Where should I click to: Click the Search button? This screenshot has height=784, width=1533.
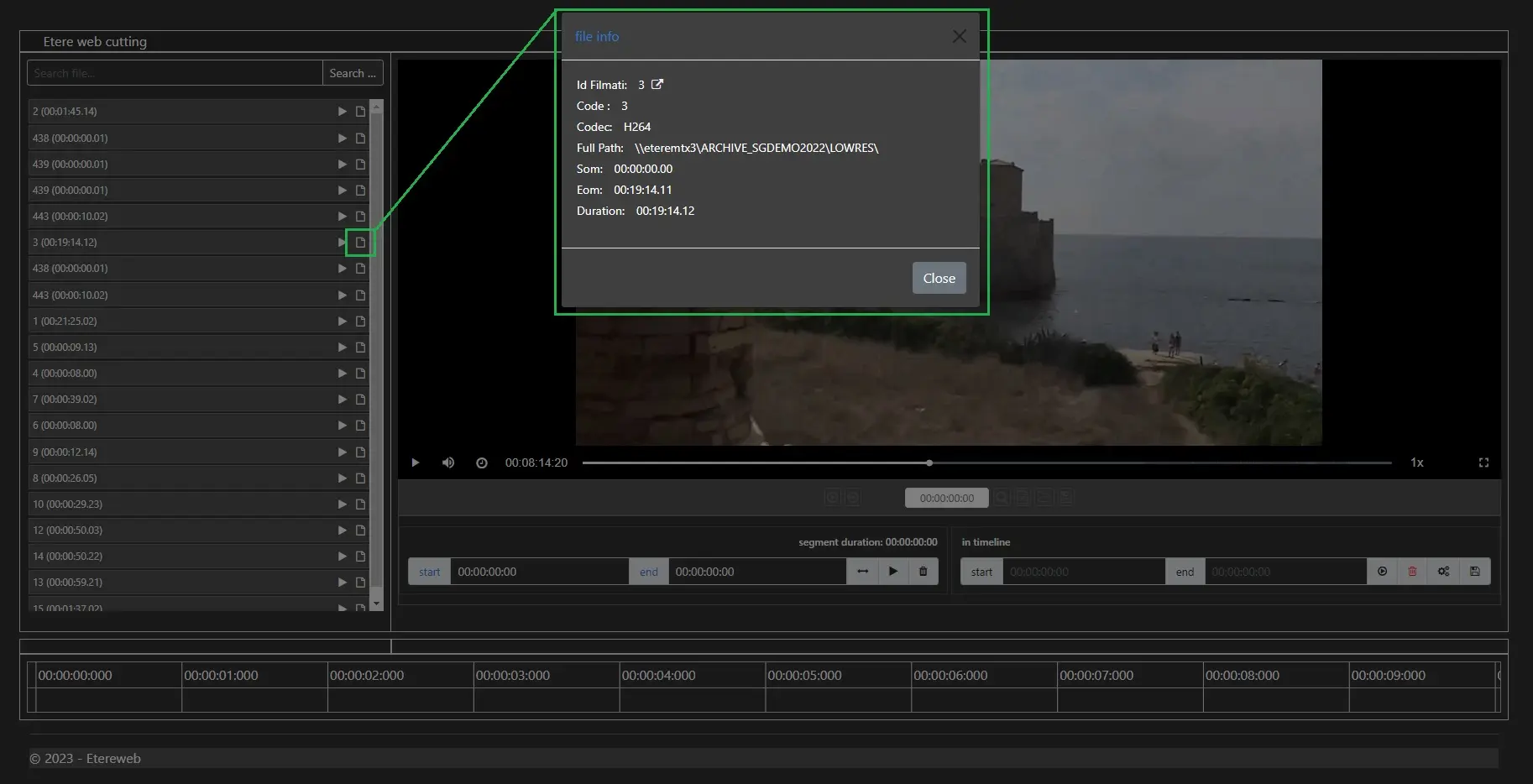(x=353, y=73)
